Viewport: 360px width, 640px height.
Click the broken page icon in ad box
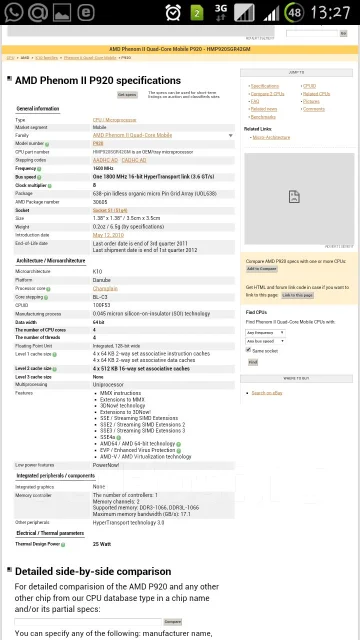point(294,197)
